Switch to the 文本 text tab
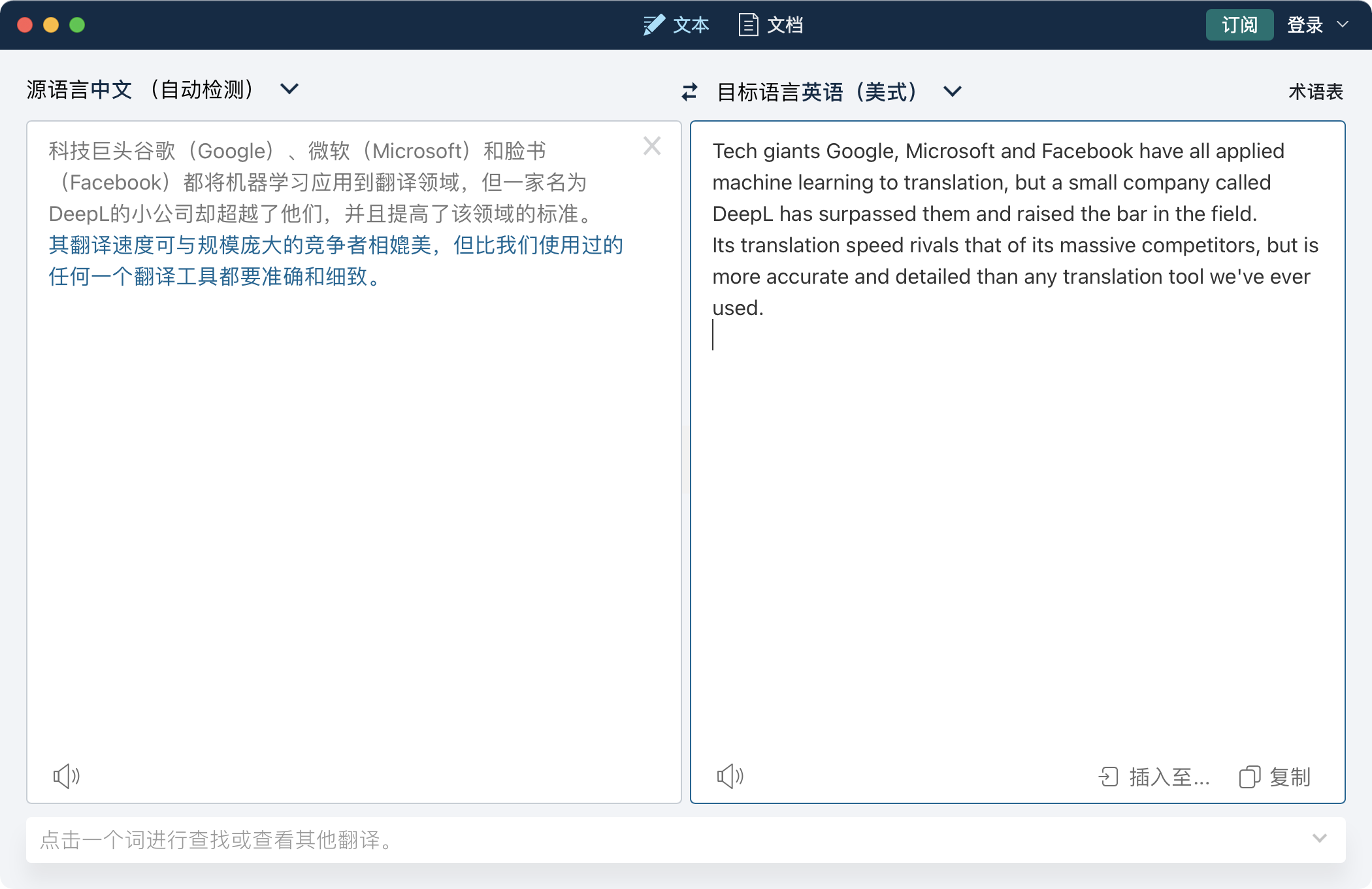 click(x=691, y=25)
